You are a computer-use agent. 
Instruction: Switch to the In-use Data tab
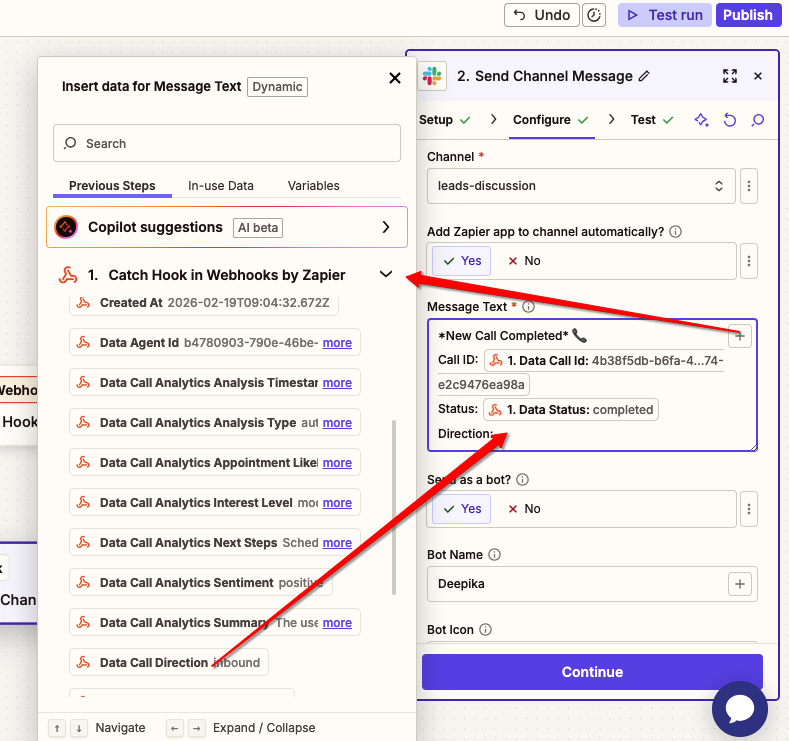pos(220,186)
